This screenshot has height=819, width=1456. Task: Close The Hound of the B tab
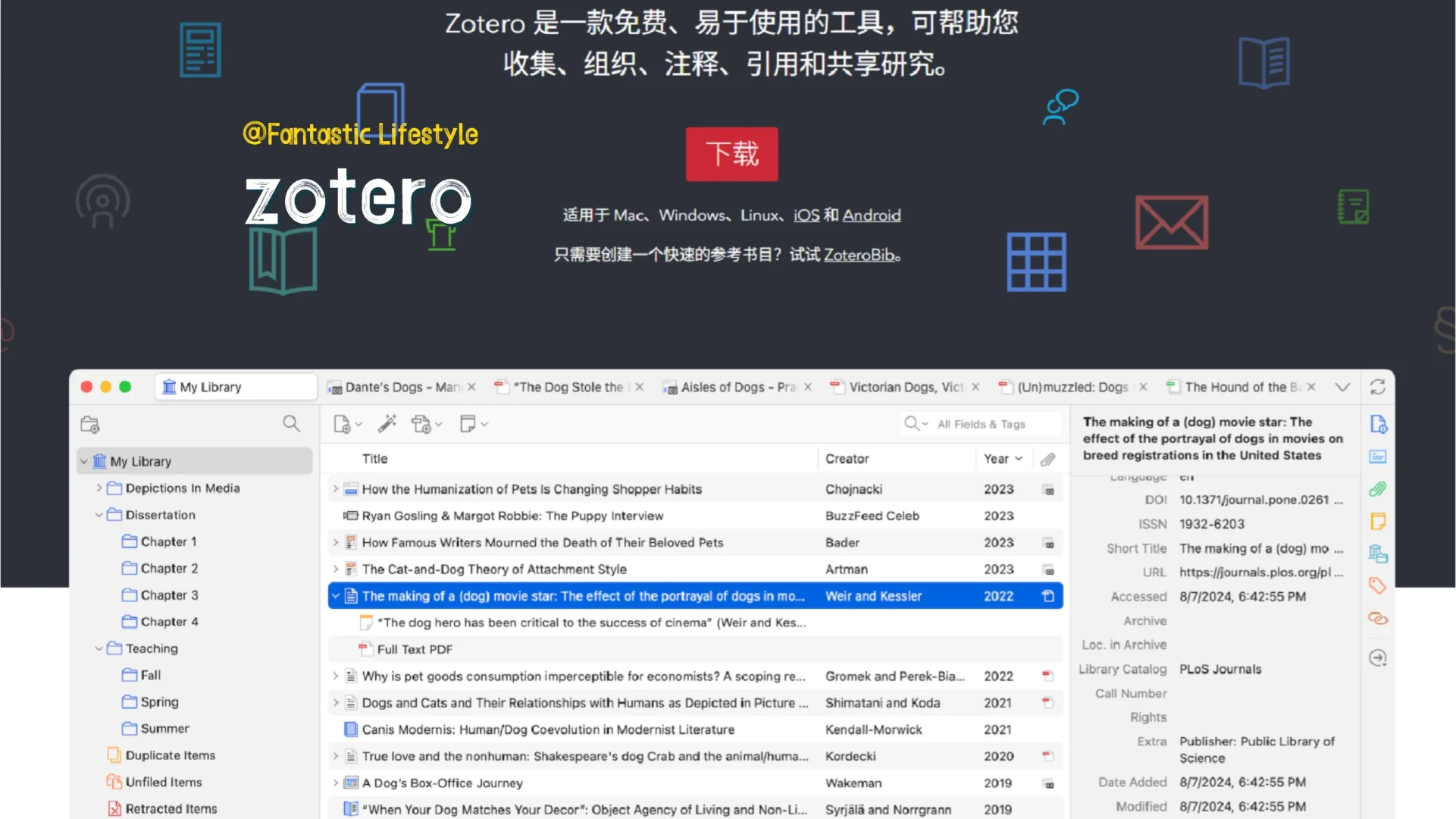(1311, 387)
